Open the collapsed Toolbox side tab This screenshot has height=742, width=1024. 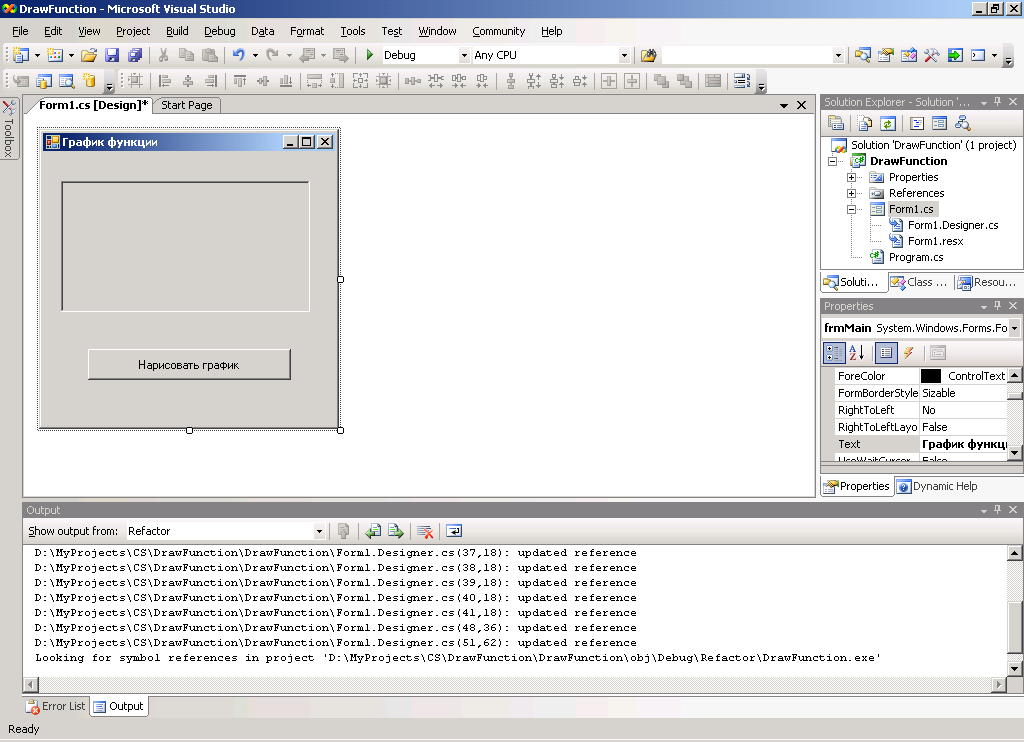(x=9, y=129)
